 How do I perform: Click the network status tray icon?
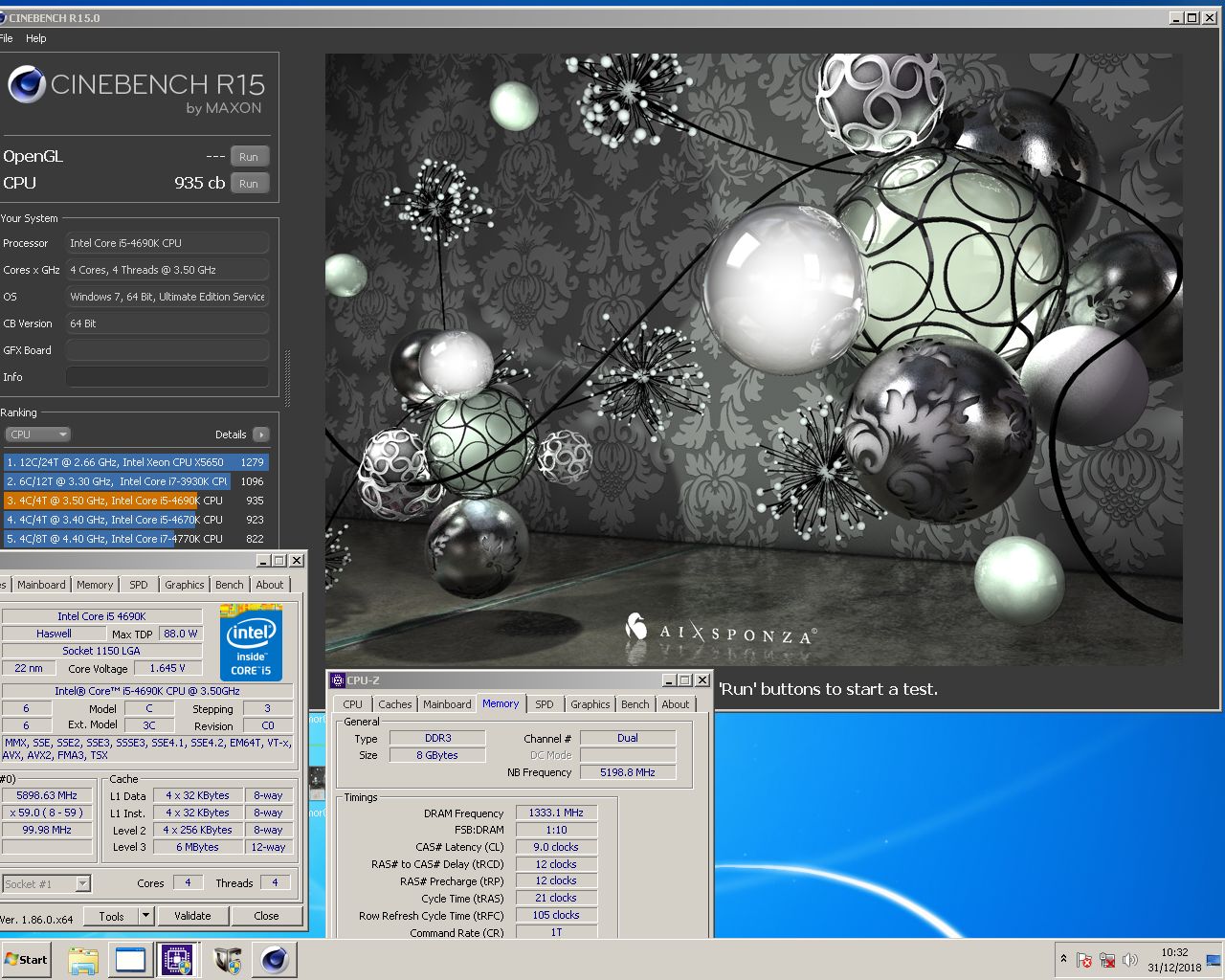(x=1107, y=960)
